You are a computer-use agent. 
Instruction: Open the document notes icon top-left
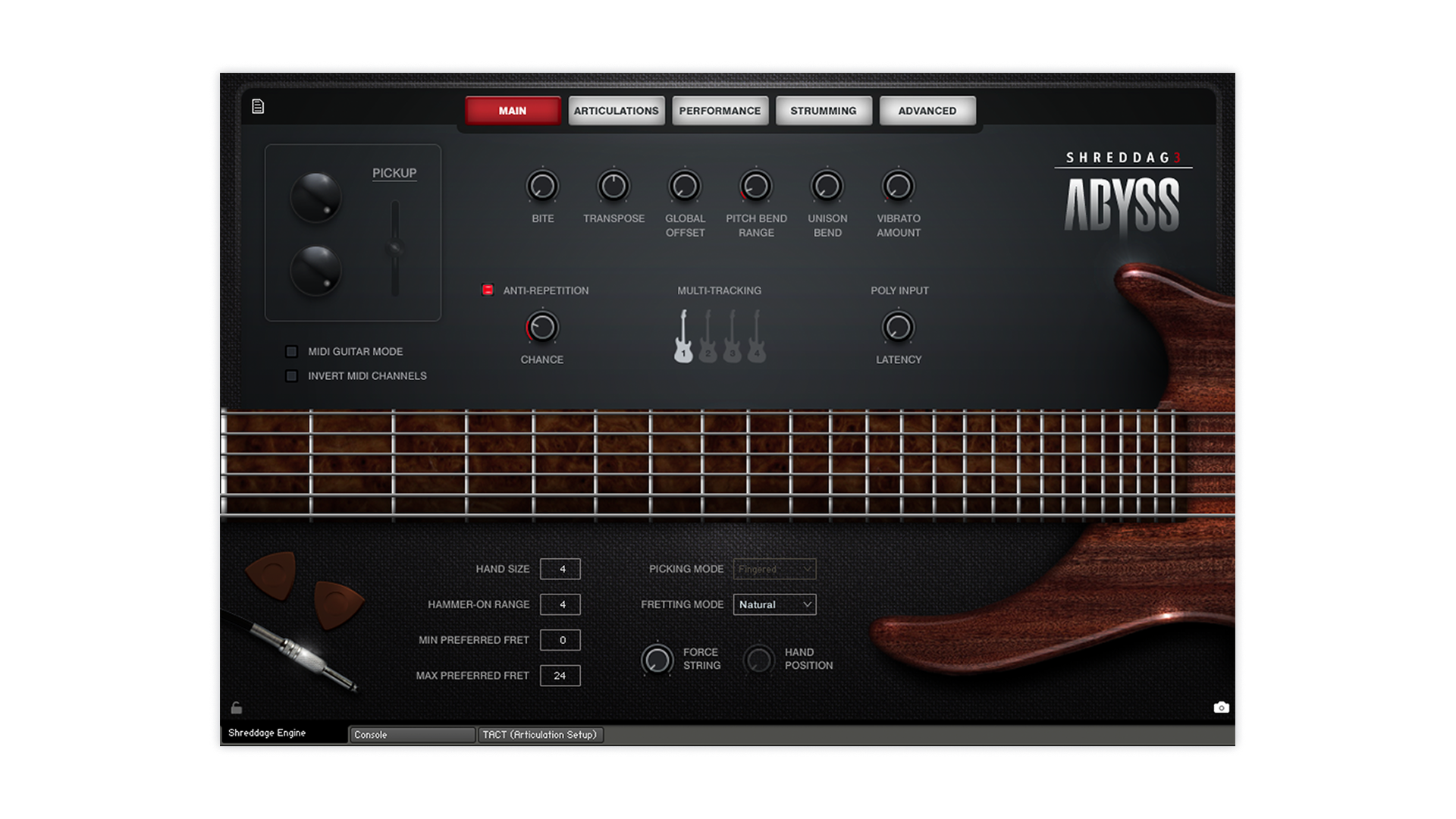[x=258, y=107]
